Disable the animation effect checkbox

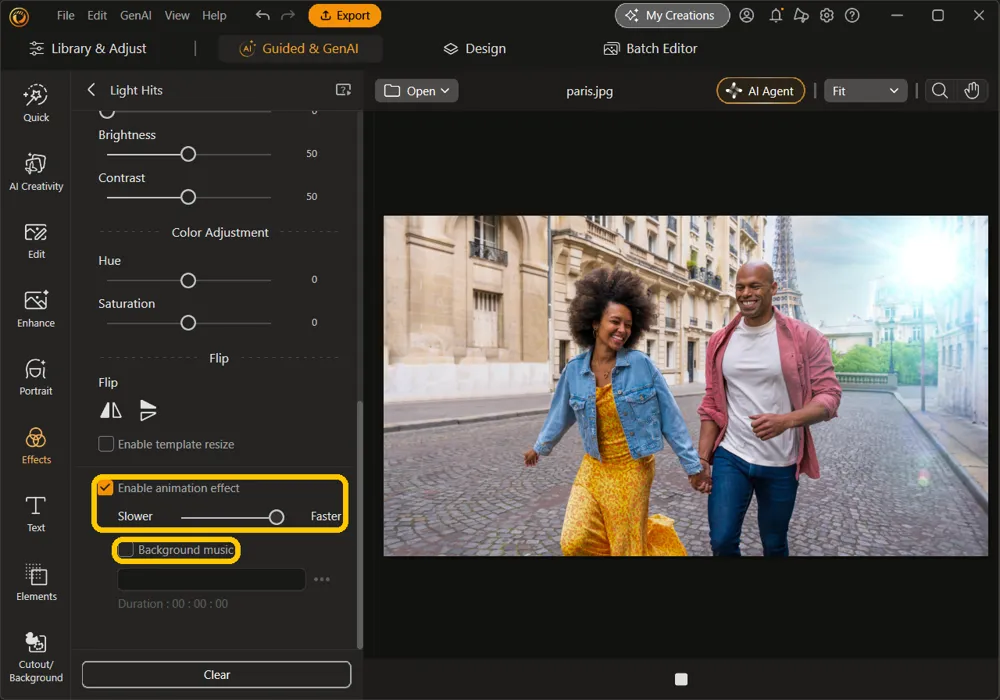tap(105, 488)
